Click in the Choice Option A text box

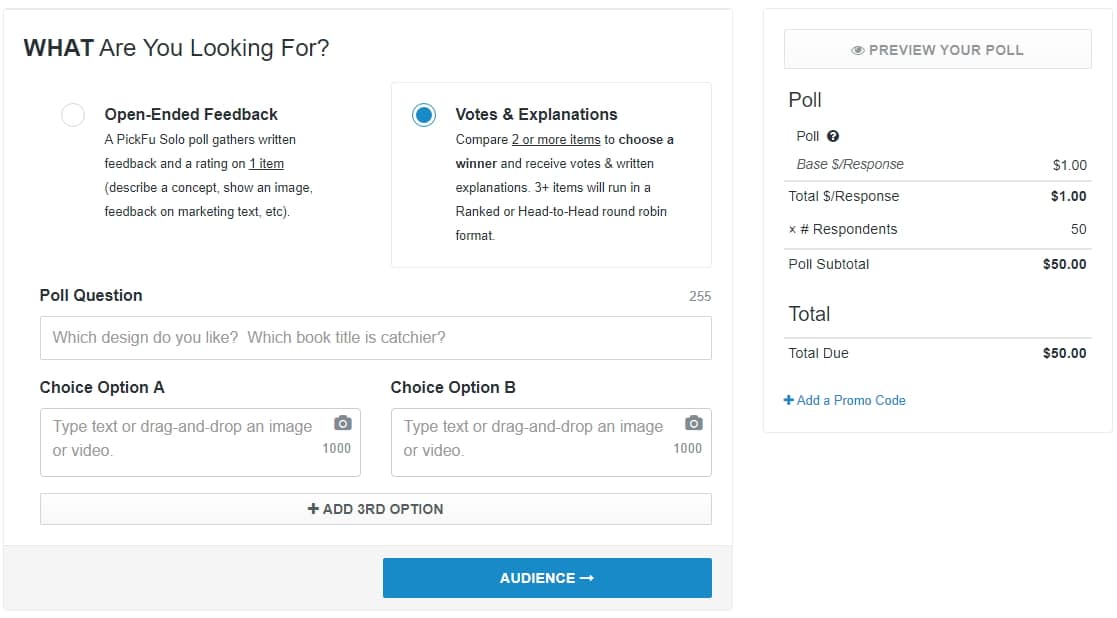click(200, 442)
